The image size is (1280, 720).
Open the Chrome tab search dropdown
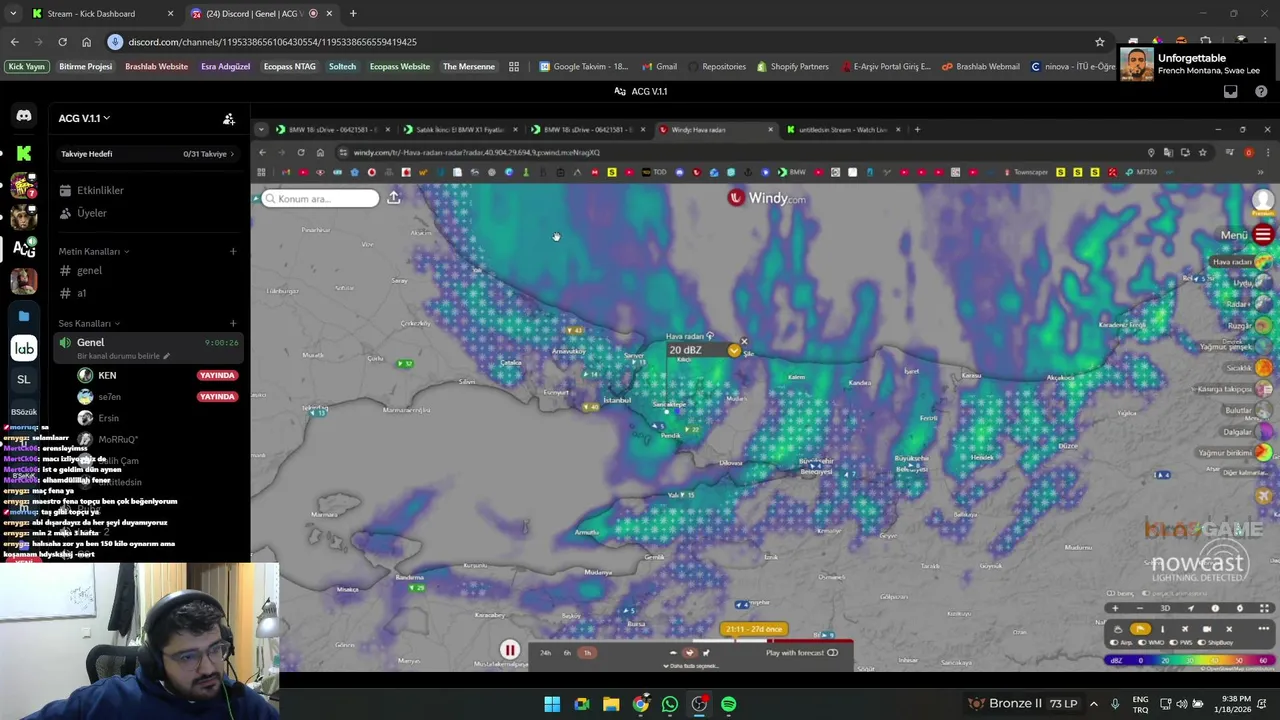tap(13, 13)
